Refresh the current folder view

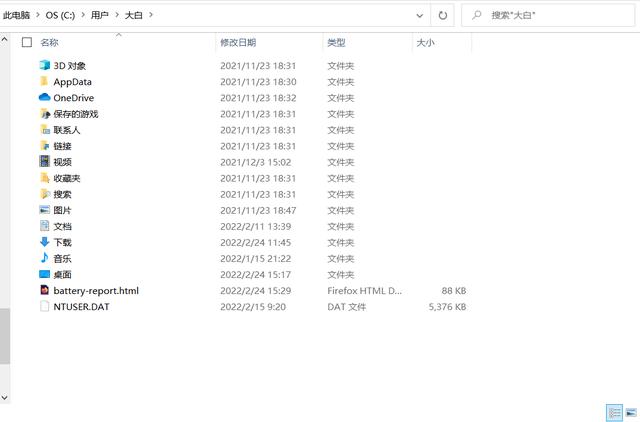(442, 16)
